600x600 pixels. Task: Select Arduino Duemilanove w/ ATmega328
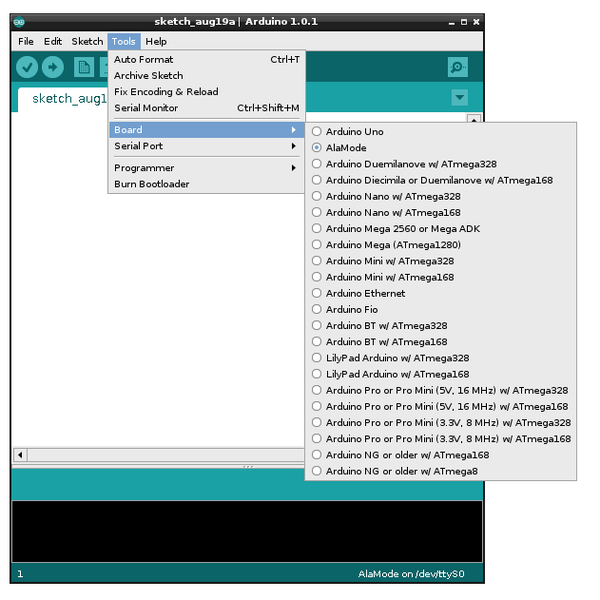(x=440, y=164)
